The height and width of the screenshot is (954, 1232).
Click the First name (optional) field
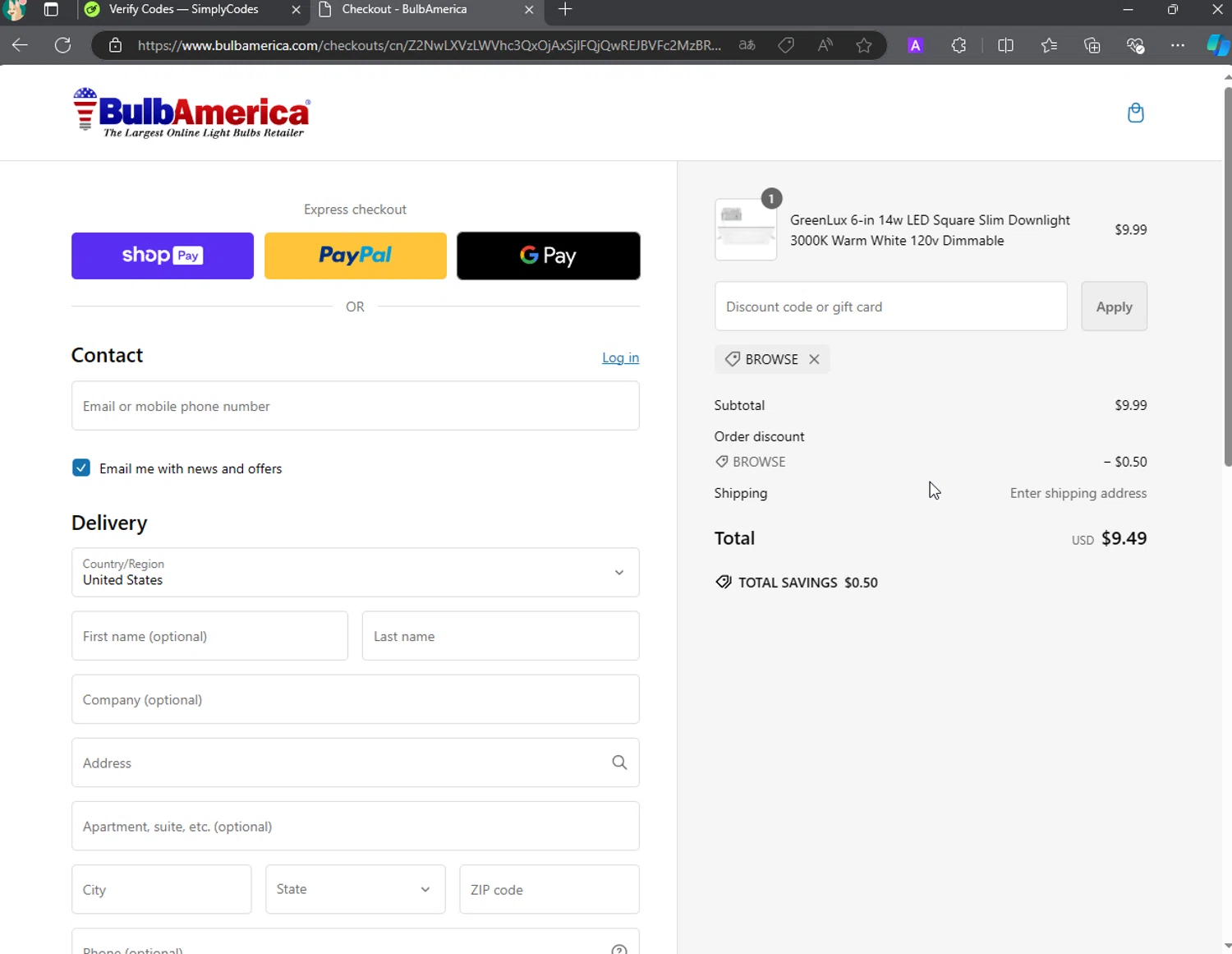point(209,636)
